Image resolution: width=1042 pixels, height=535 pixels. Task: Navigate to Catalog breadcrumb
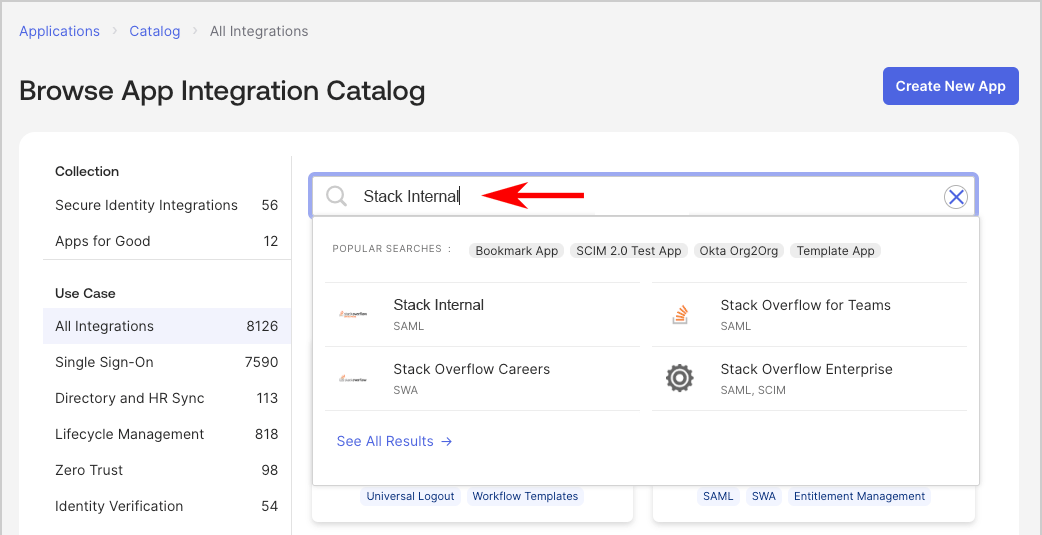(x=155, y=31)
